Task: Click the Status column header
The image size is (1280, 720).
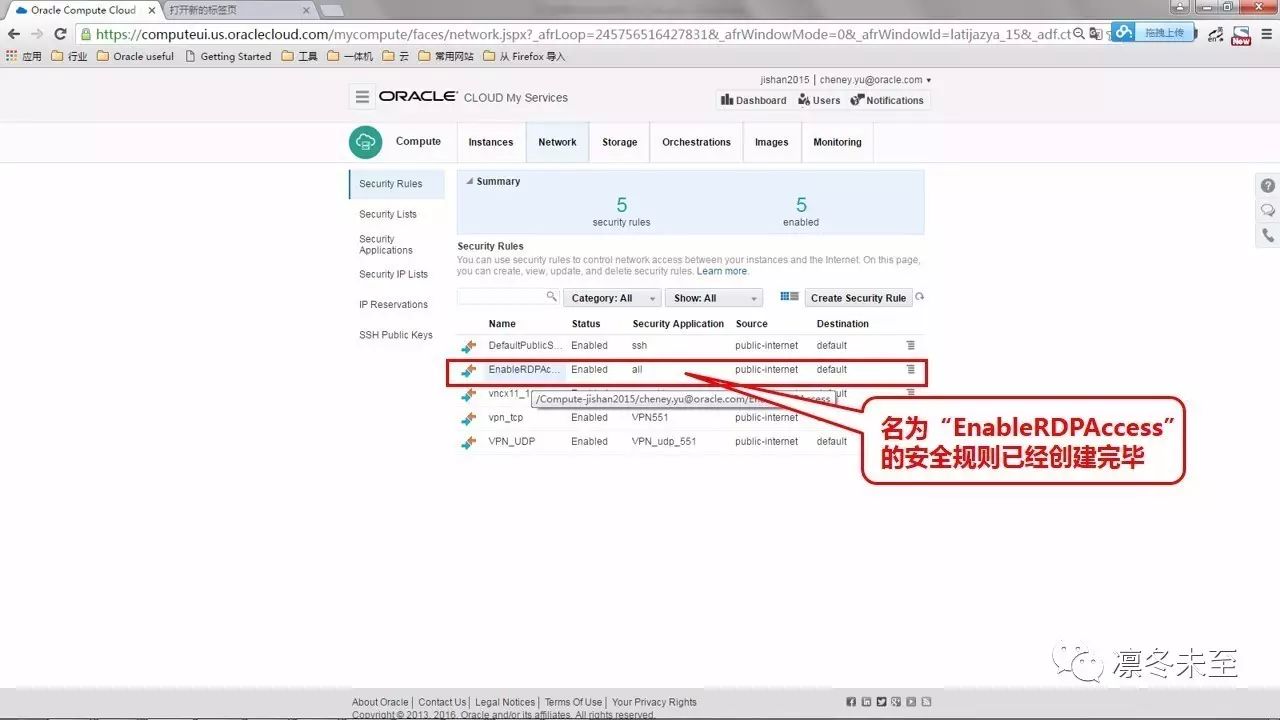Action: 586,324
